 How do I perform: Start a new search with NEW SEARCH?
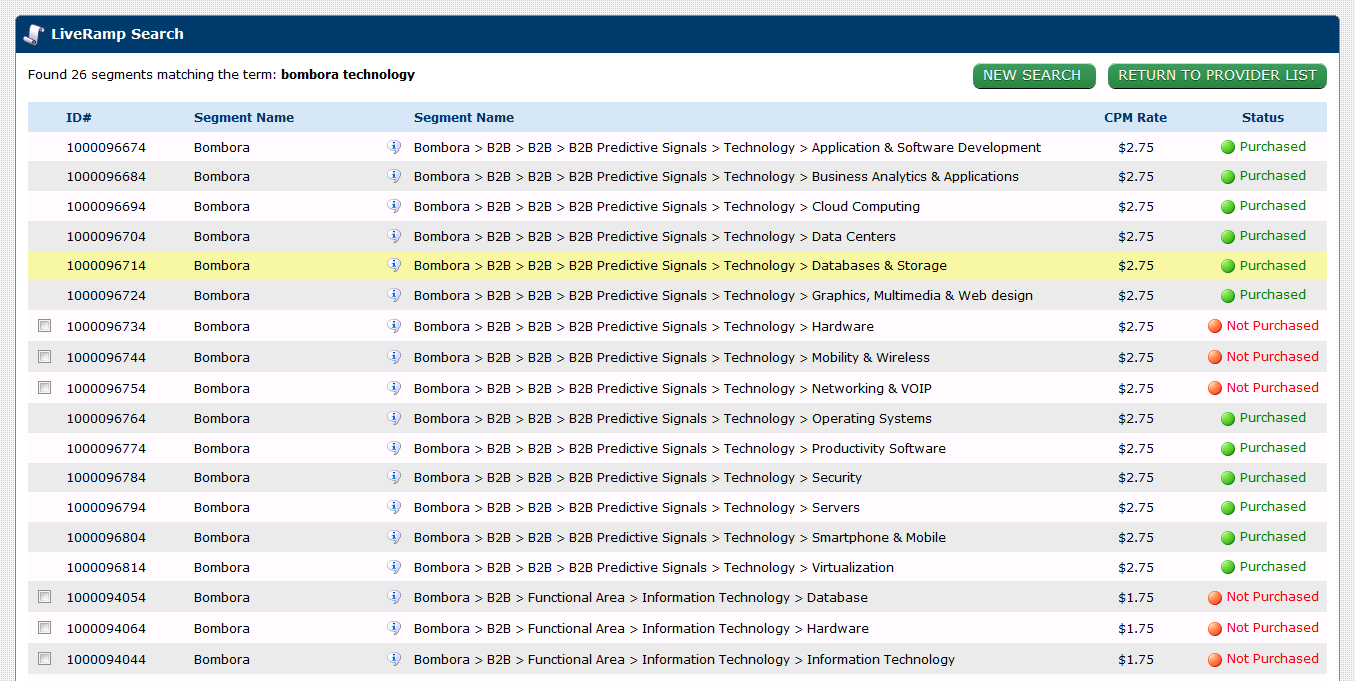(x=1032, y=76)
